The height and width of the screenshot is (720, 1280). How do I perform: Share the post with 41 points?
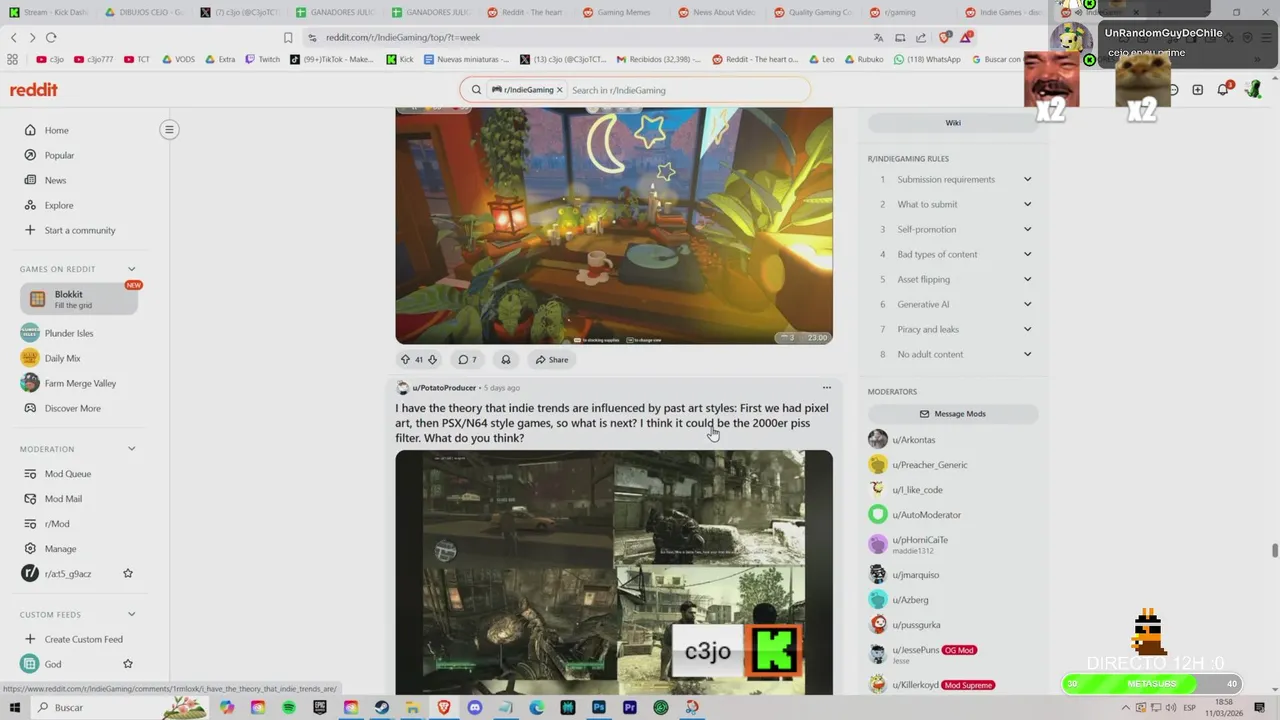coord(551,360)
